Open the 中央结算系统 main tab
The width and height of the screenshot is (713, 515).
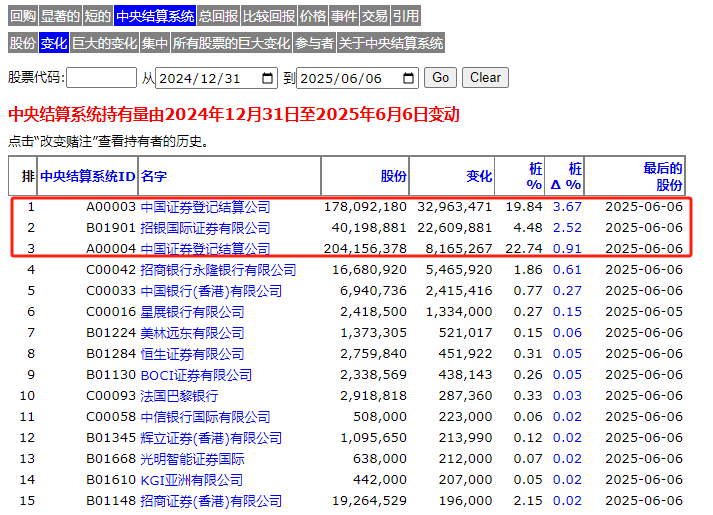[155, 16]
